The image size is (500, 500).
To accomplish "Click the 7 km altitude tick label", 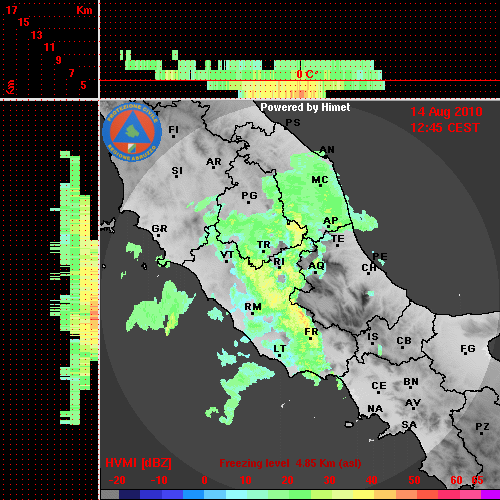I will 71,73.
